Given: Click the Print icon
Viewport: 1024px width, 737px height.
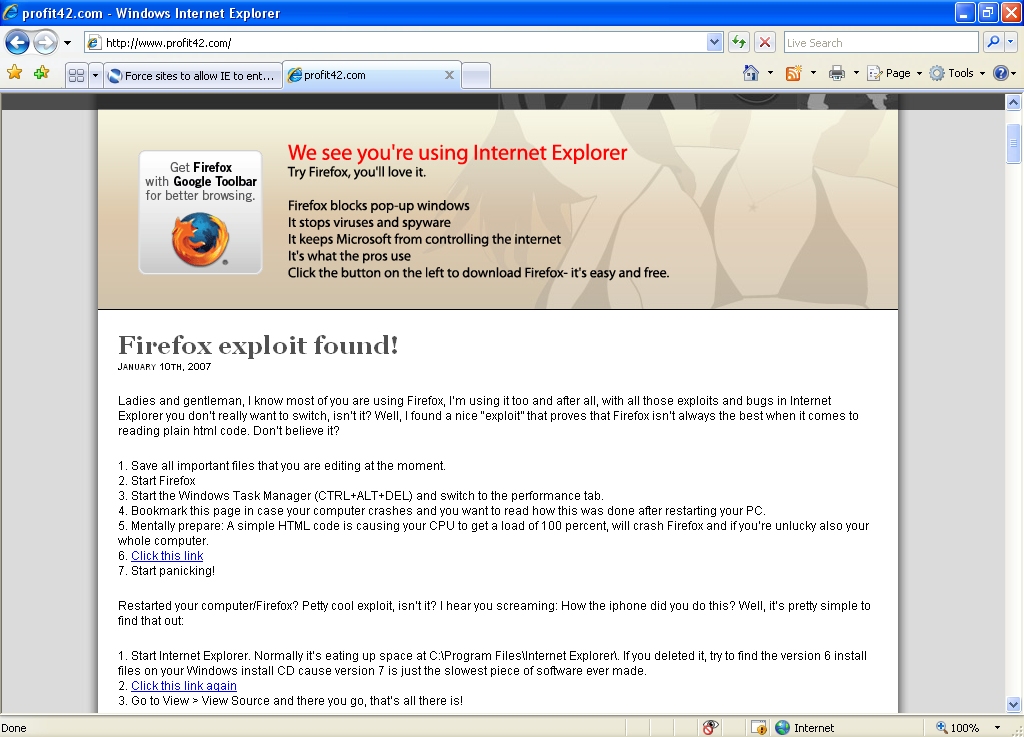Looking at the screenshot, I should 837,73.
